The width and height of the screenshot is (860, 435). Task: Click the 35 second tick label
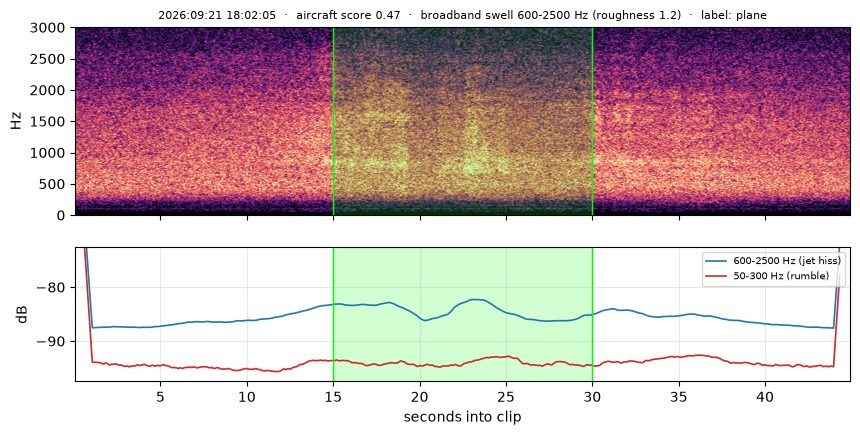(679, 397)
